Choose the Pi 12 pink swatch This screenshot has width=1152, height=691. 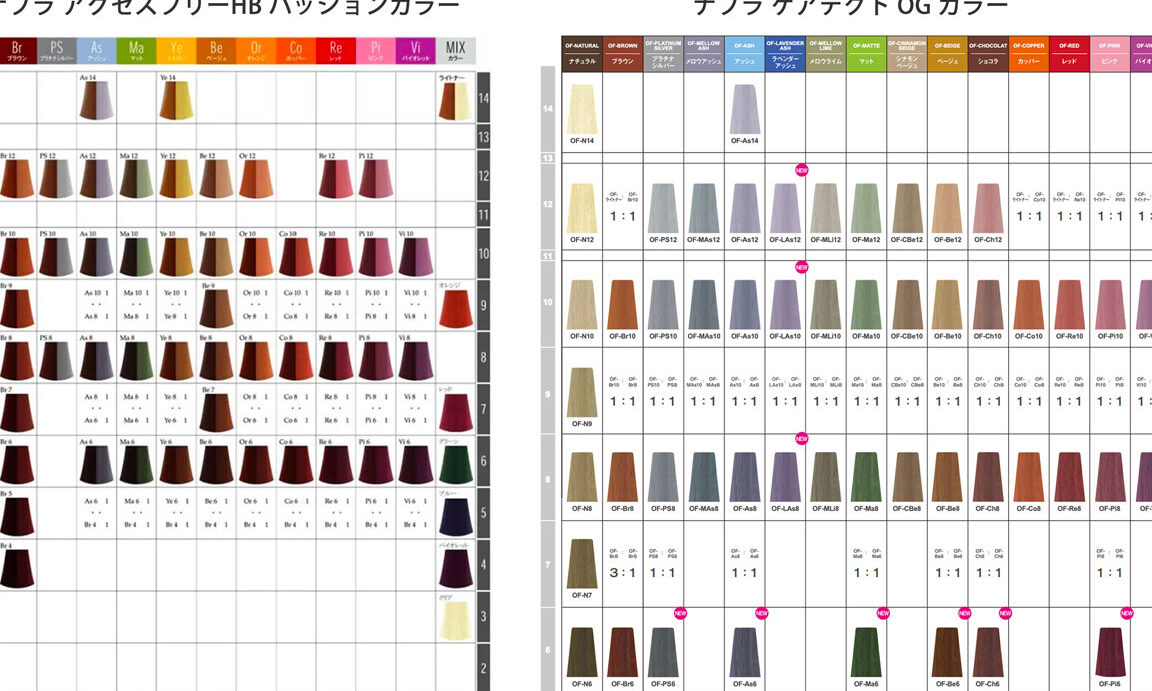375,179
